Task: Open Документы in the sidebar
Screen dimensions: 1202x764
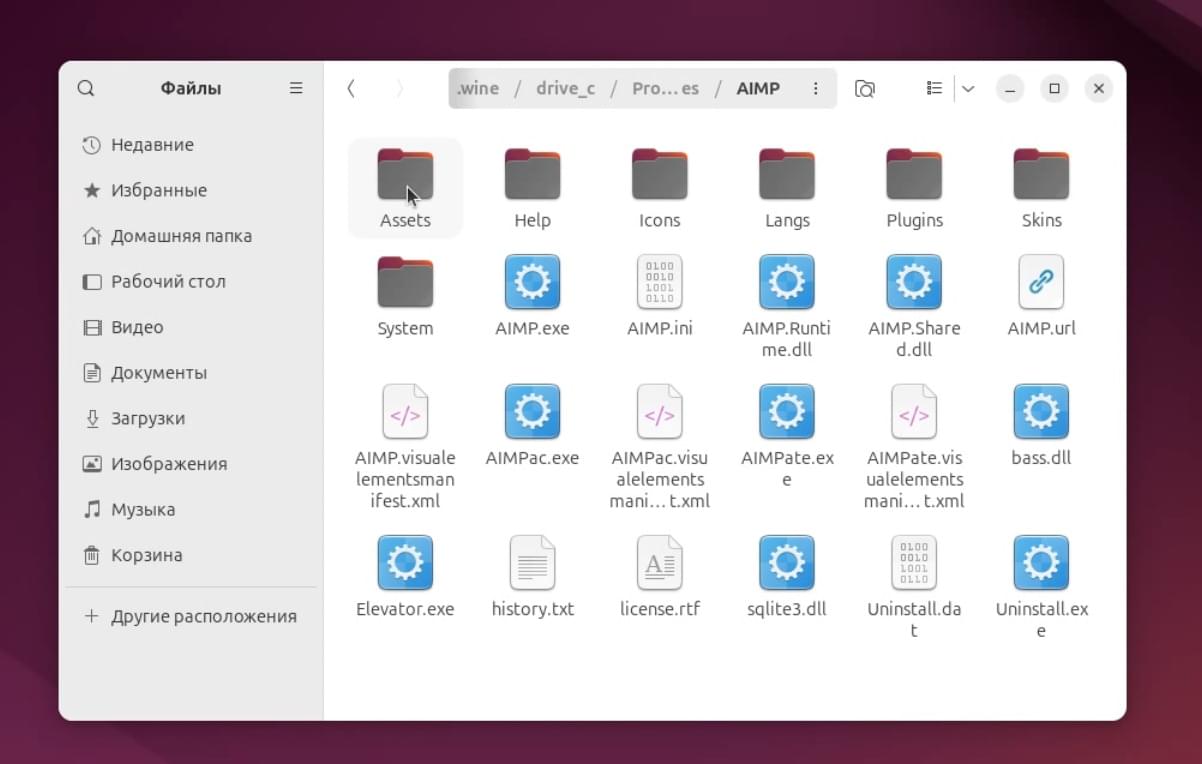Action: point(191,373)
